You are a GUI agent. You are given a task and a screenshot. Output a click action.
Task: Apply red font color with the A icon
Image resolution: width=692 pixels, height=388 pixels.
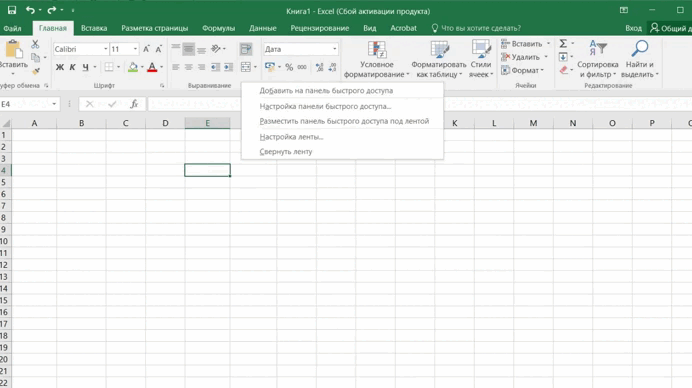click(x=152, y=67)
